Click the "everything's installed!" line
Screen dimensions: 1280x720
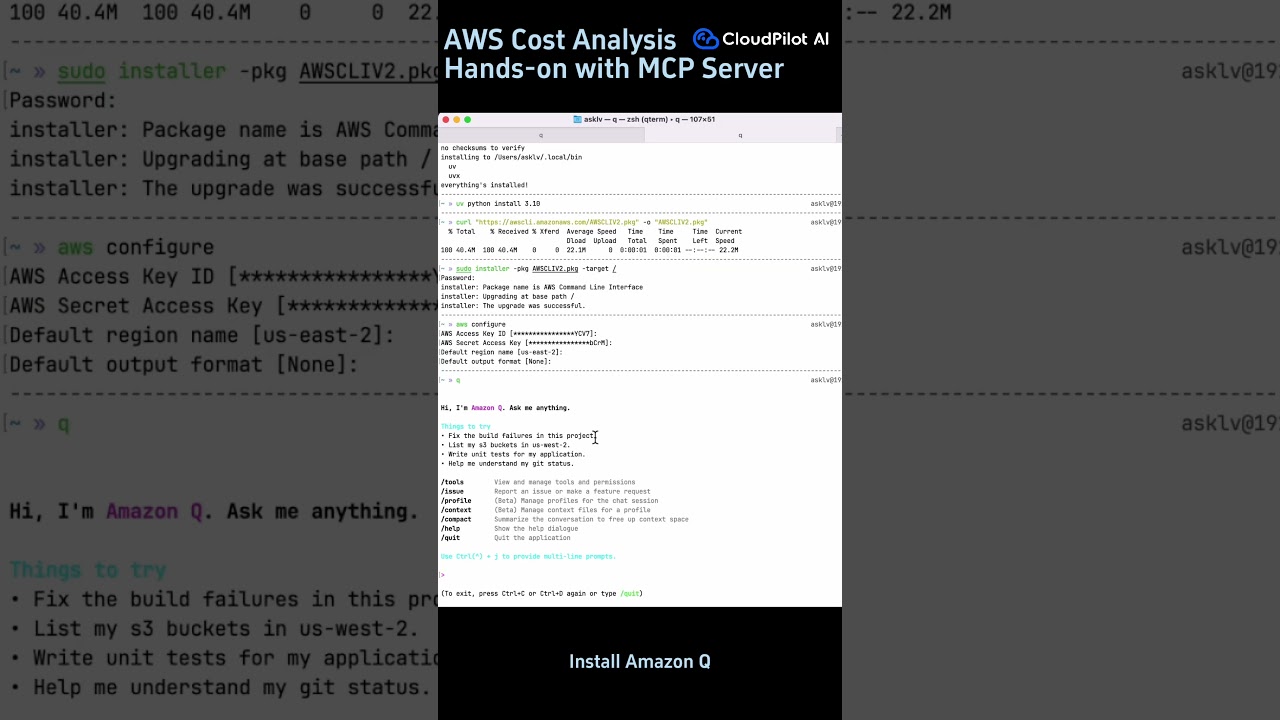point(484,185)
